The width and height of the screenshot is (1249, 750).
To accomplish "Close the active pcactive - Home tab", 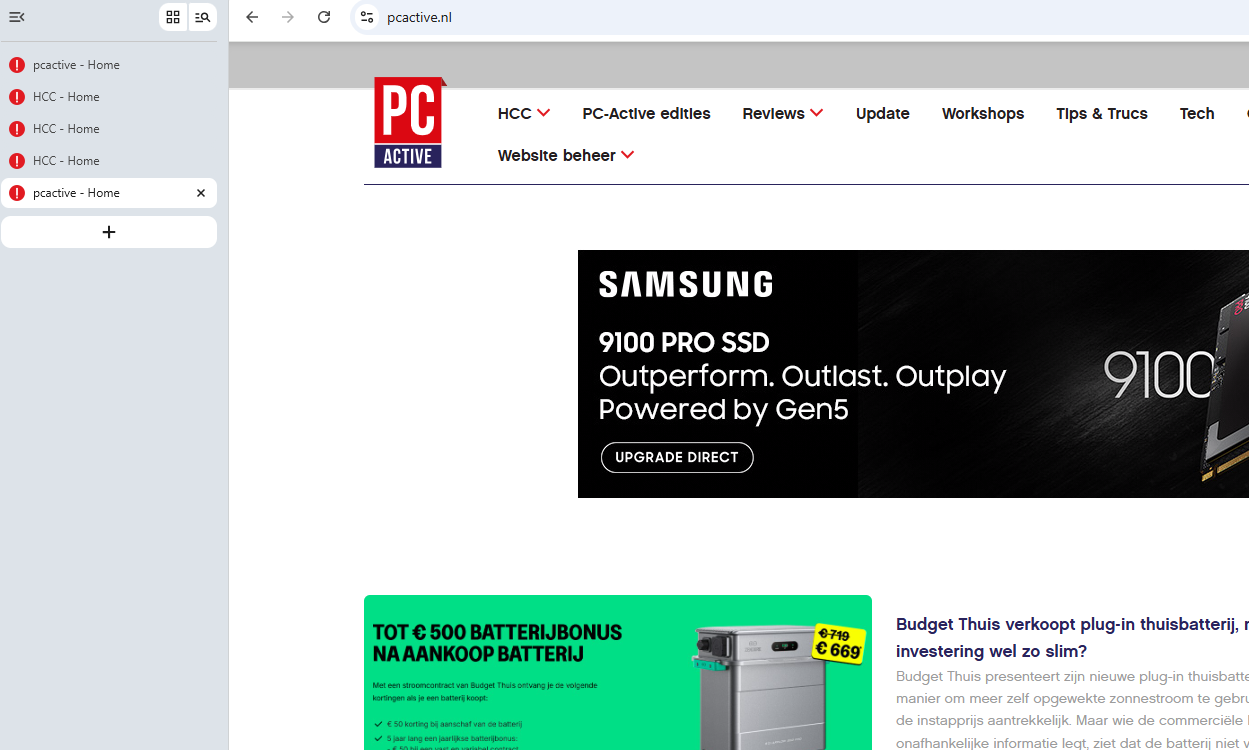I will [201, 193].
